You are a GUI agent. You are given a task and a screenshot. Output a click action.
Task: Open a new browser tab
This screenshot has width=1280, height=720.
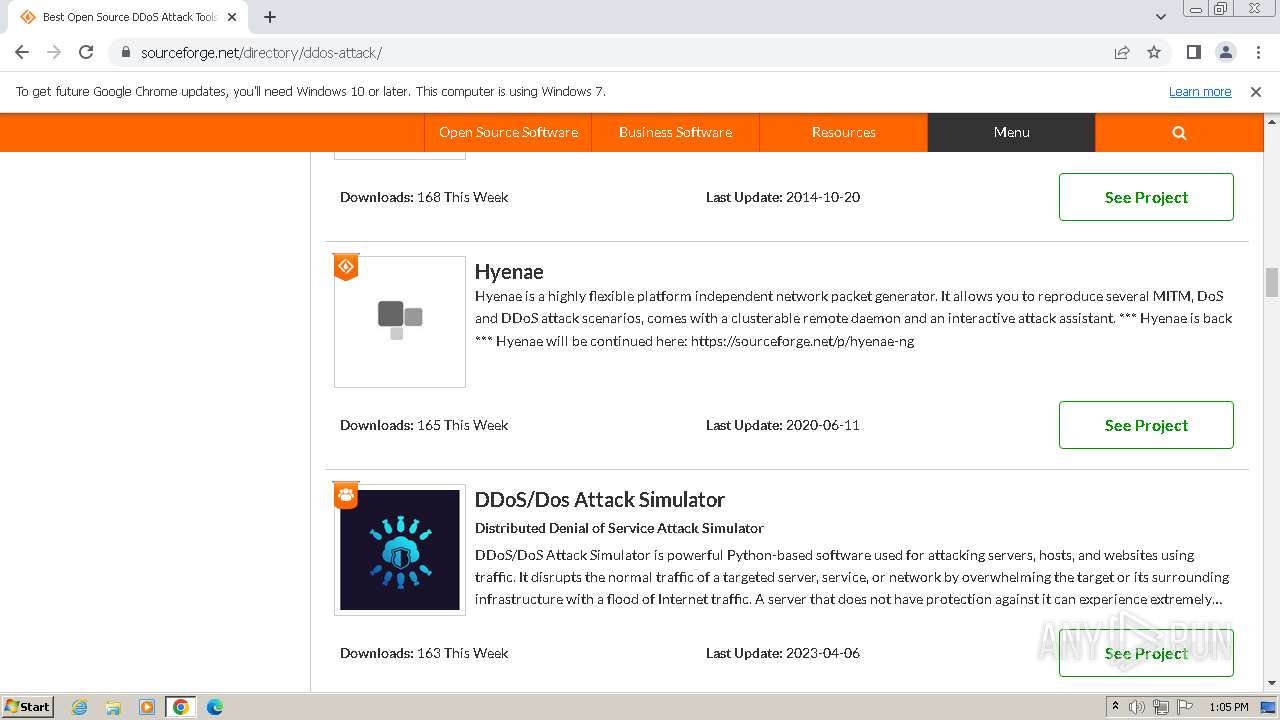pyautogui.click(x=270, y=17)
